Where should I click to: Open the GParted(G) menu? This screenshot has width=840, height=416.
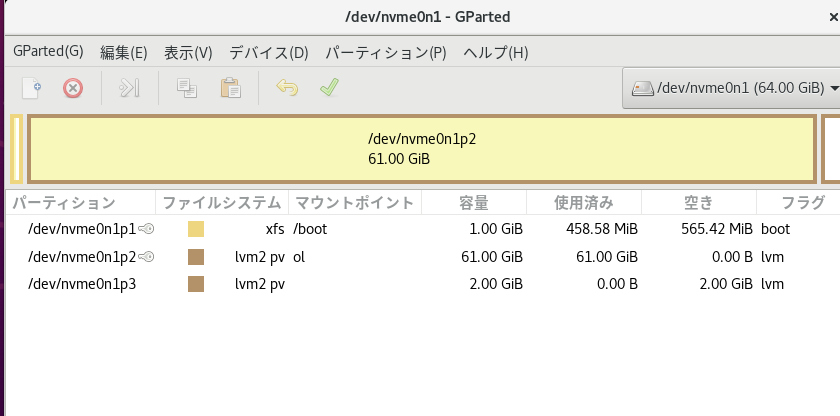pos(48,52)
